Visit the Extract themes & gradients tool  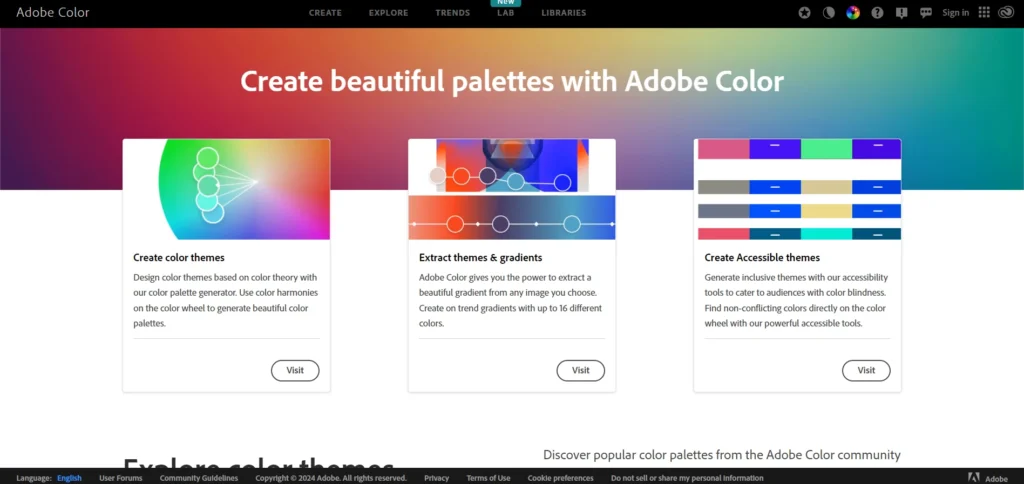581,370
